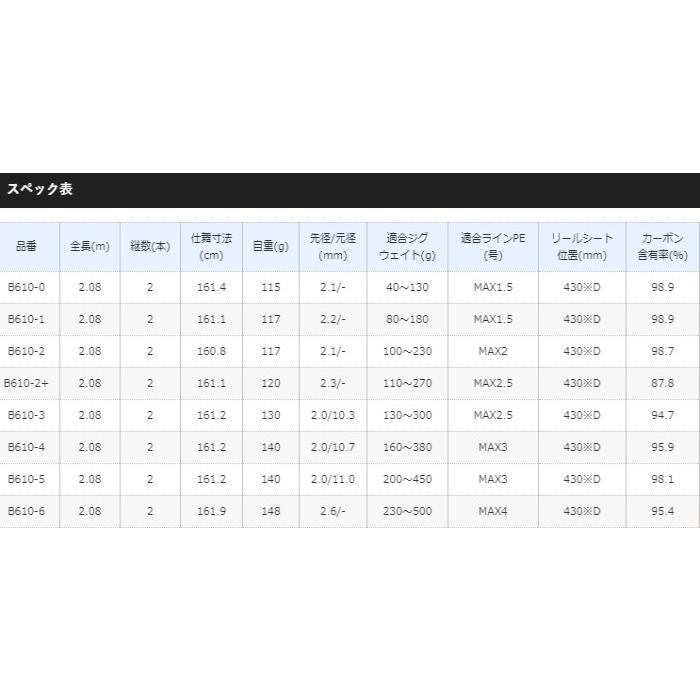Select the 仕舞寸法(cm) header cell
Image resolution: width=700 pixels, height=700 pixels.
click(211, 247)
